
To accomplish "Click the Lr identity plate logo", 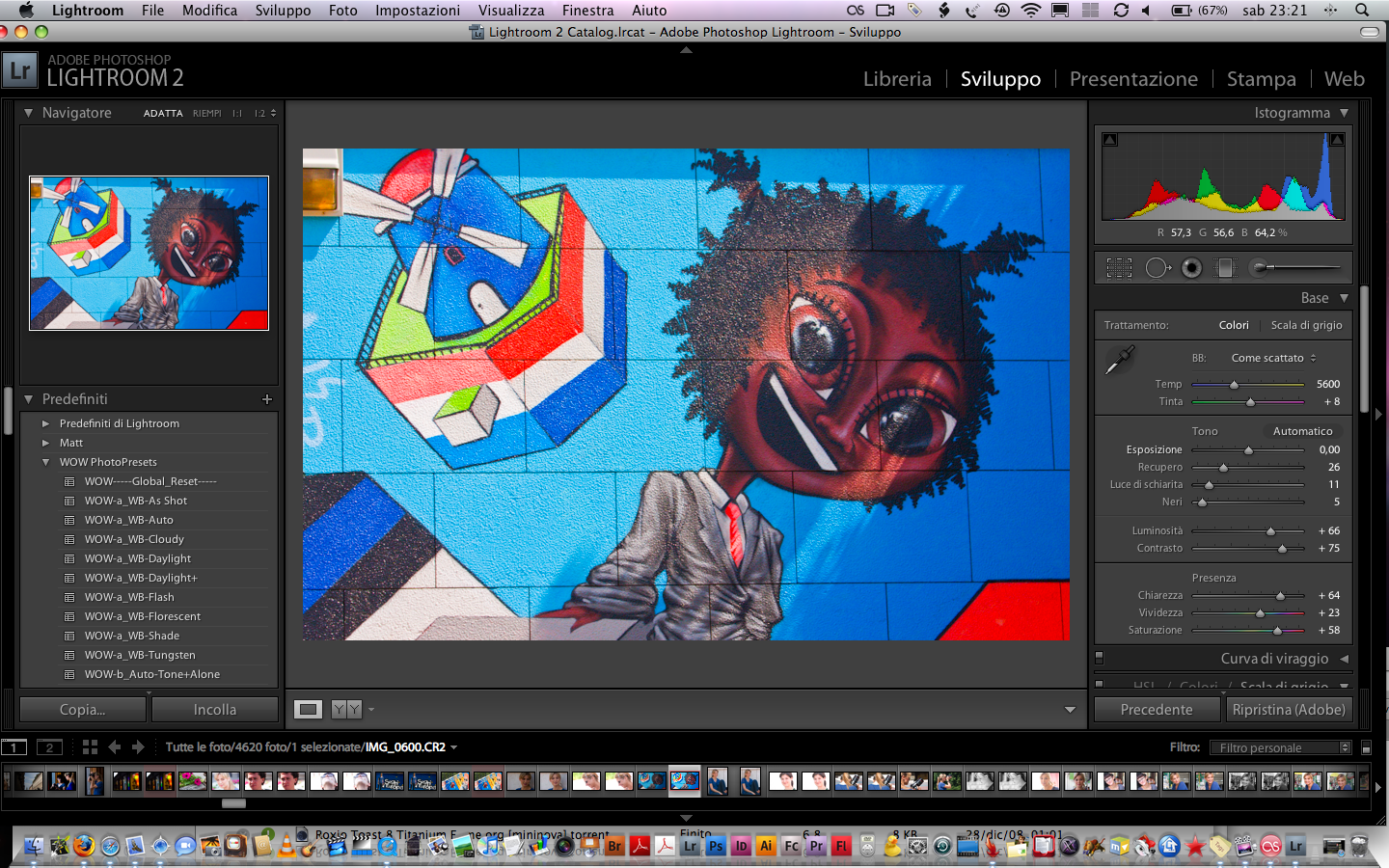I will (20, 70).
